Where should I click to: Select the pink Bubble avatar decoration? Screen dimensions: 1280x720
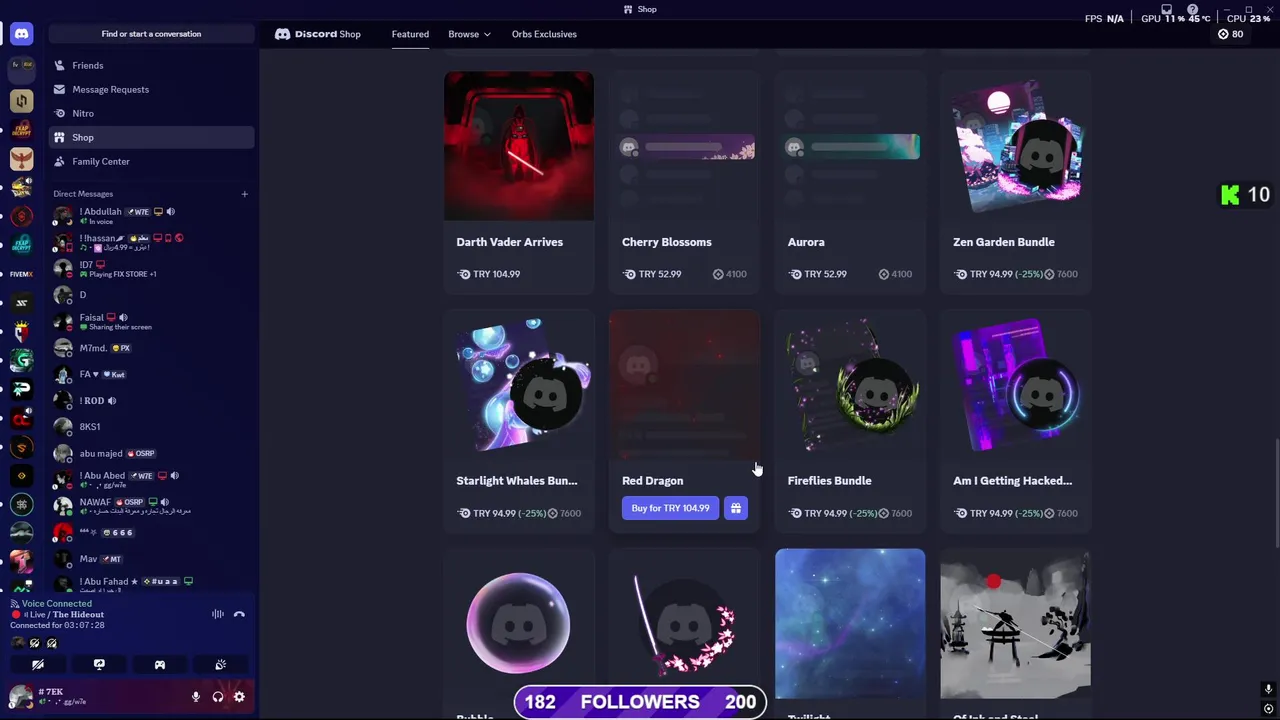[x=519, y=624]
